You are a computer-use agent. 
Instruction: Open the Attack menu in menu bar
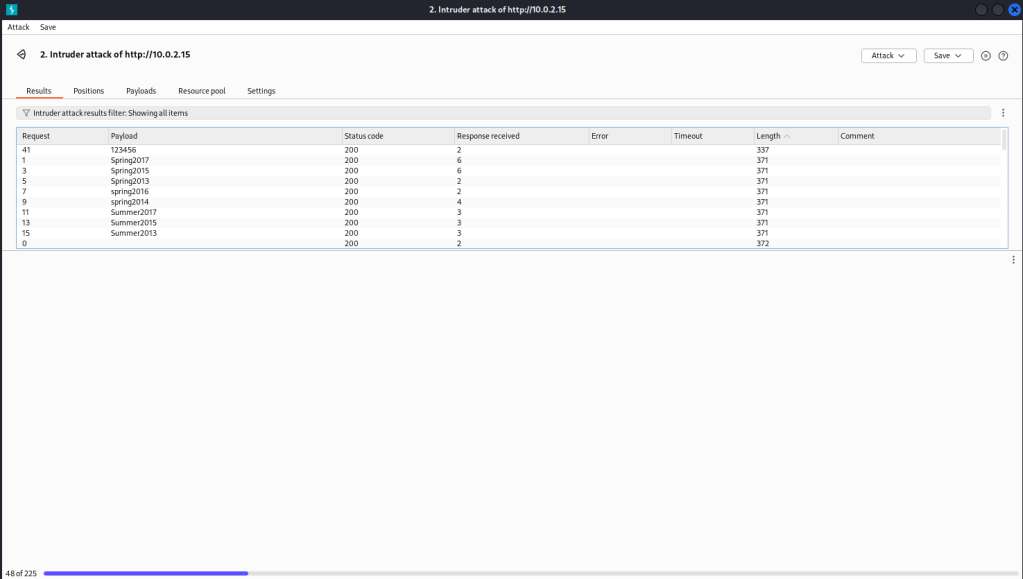[18, 27]
